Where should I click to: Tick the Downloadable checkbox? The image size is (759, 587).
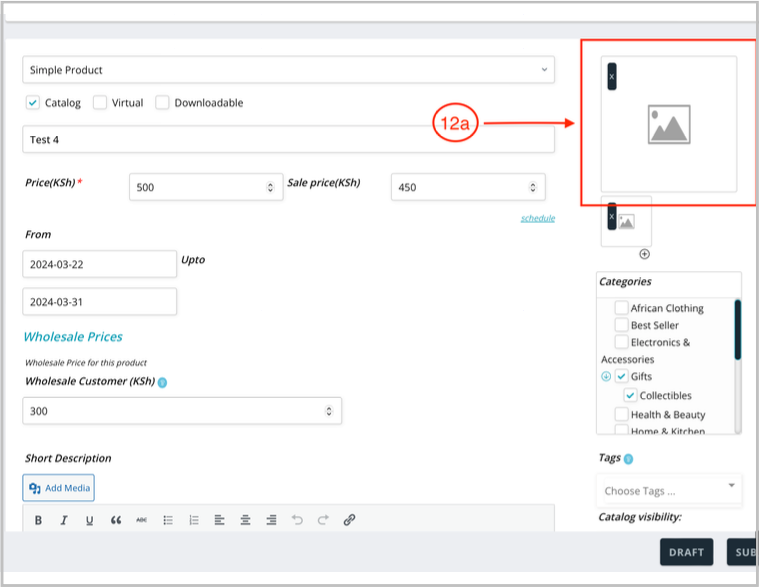coord(162,102)
